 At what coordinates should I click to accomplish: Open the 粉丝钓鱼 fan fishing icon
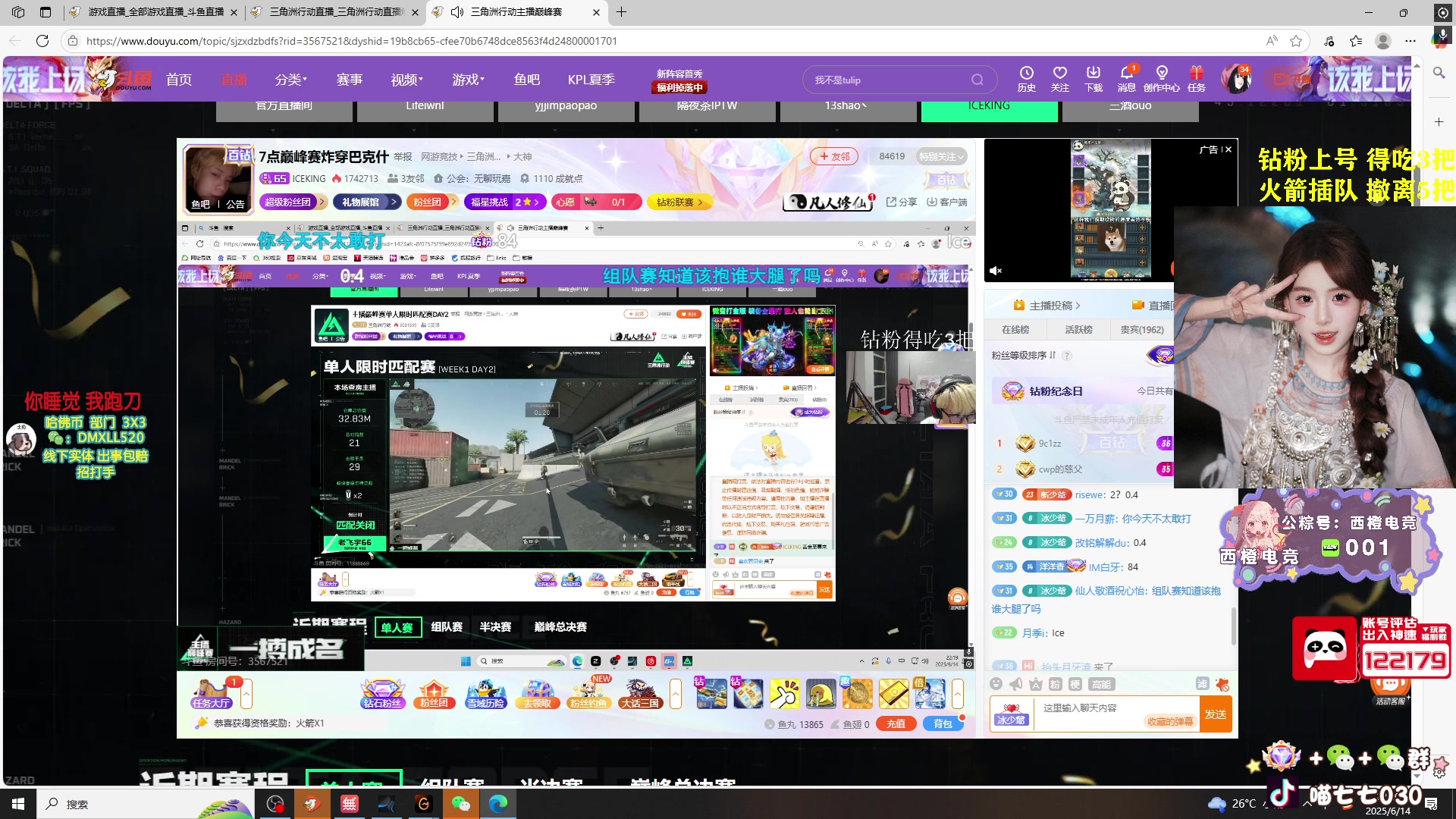pyautogui.click(x=588, y=694)
